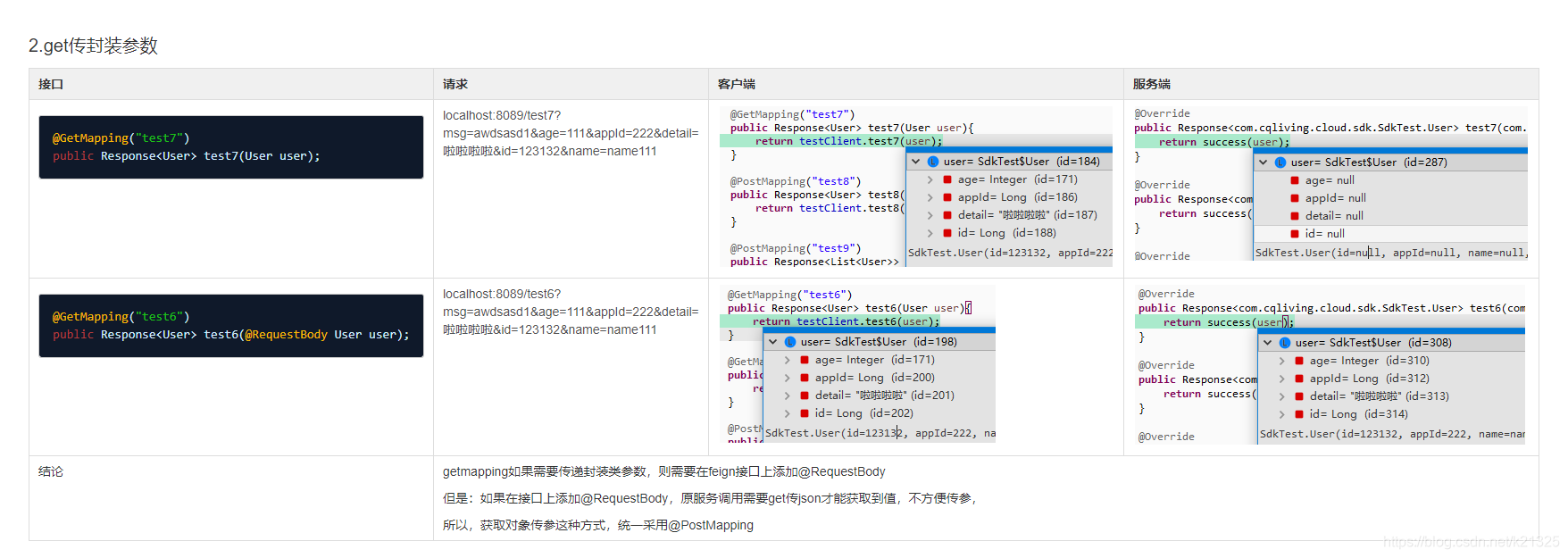Collapse the user SdkTest$User id=184 node
Viewport: 1568px width, 558px height.
(x=916, y=162)
